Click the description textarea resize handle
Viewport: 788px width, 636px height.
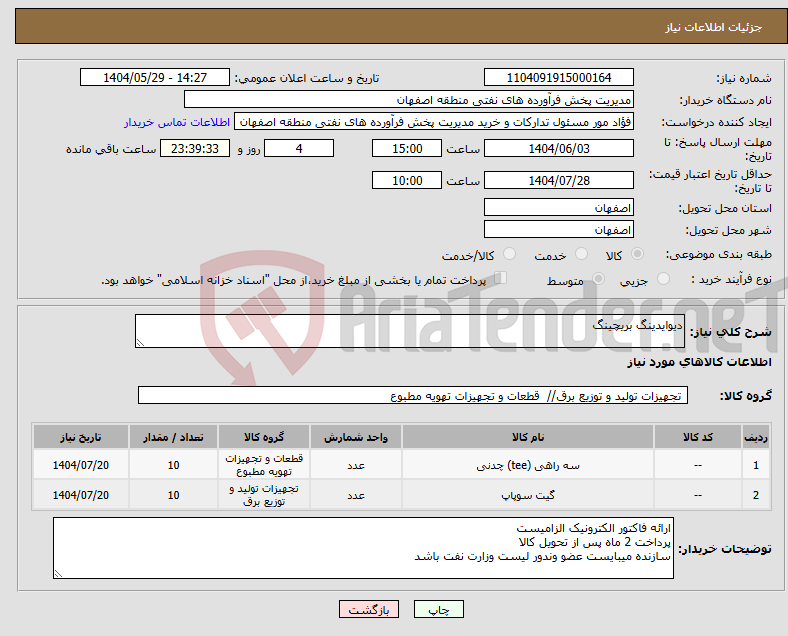(140, 343)
